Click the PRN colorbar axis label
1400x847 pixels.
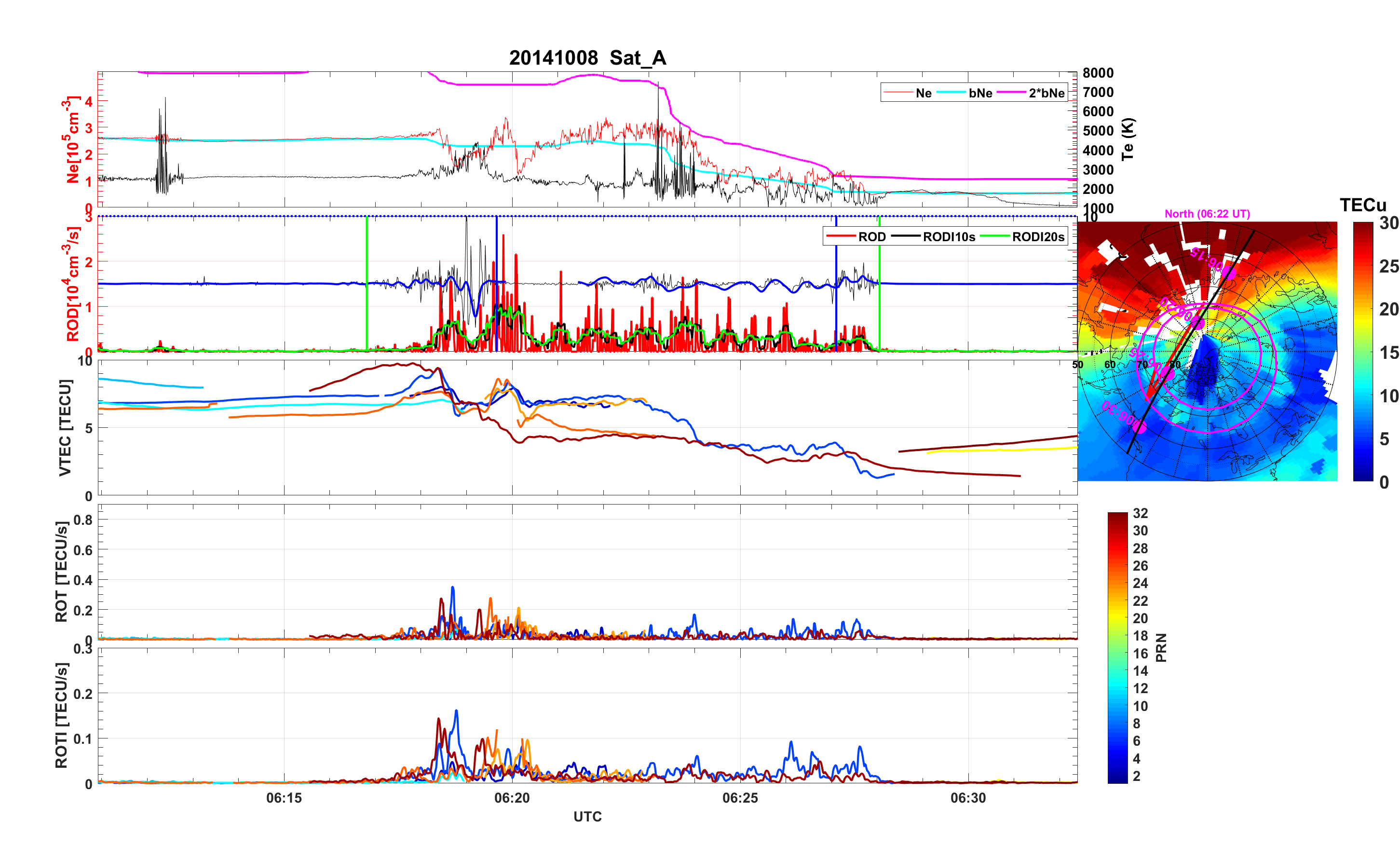point(1161,647)
